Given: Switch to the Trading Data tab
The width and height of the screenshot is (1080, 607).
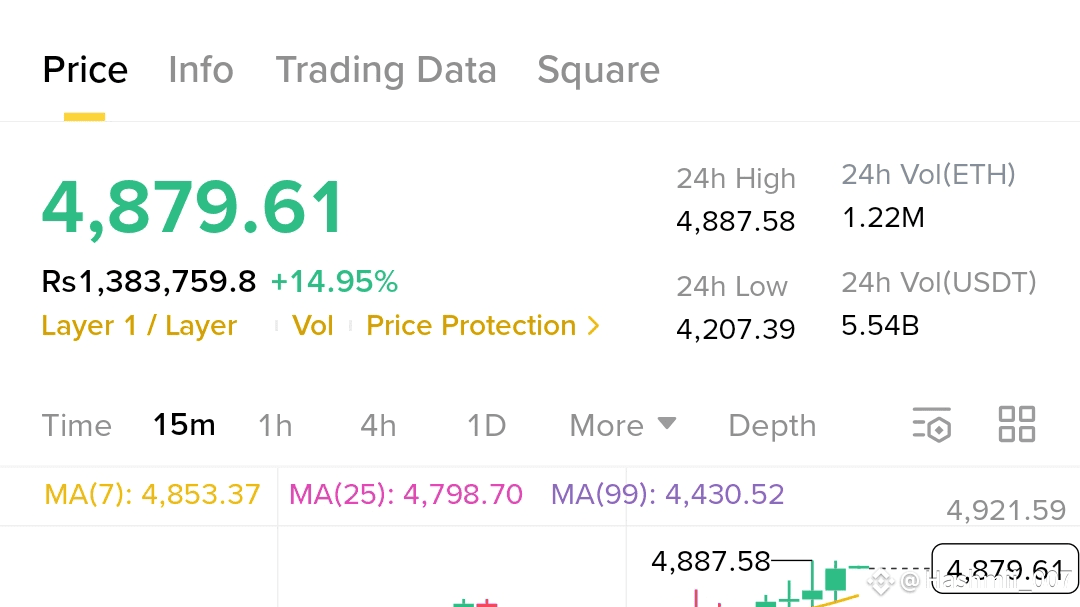Looking at the screenshot, I should click(x=385, y=70).
